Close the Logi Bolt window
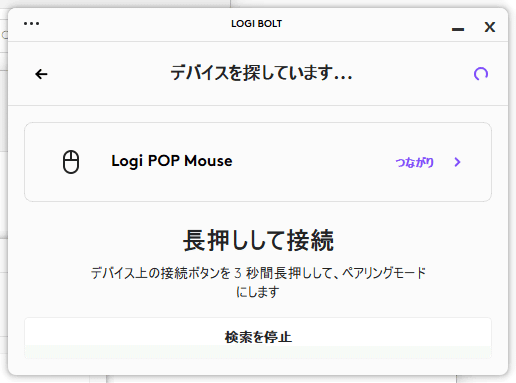 click(x=490, y=27)
